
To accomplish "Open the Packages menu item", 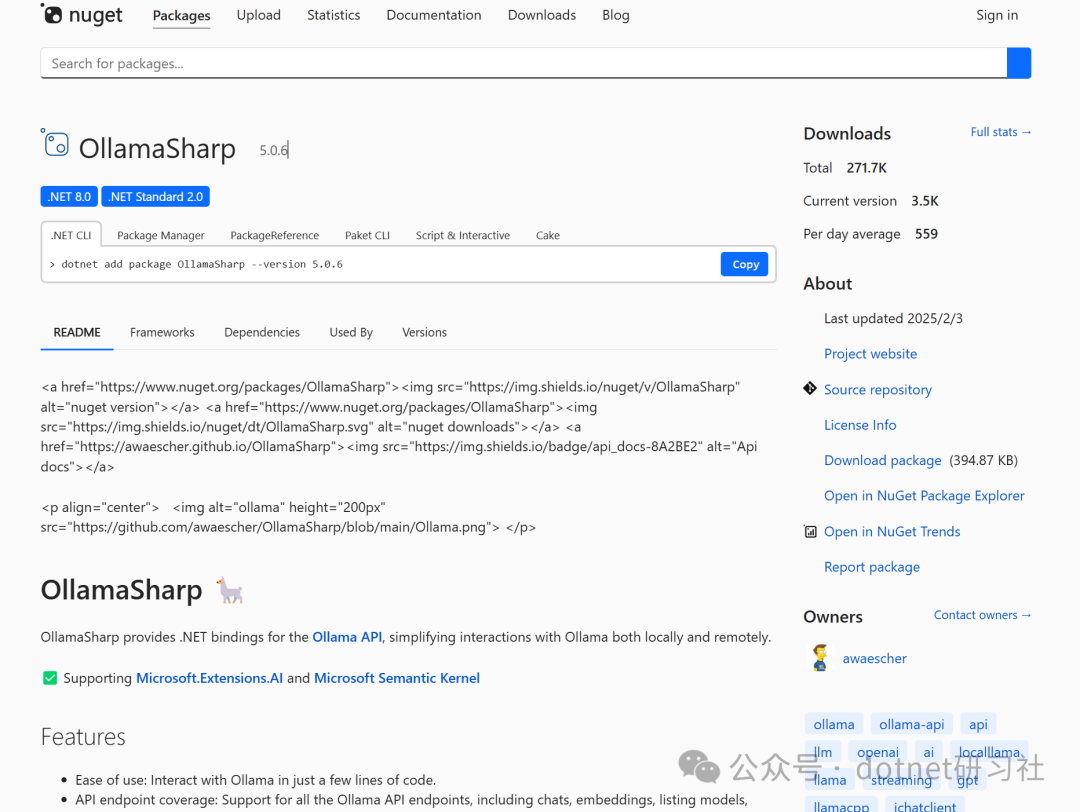I will 182,15.
